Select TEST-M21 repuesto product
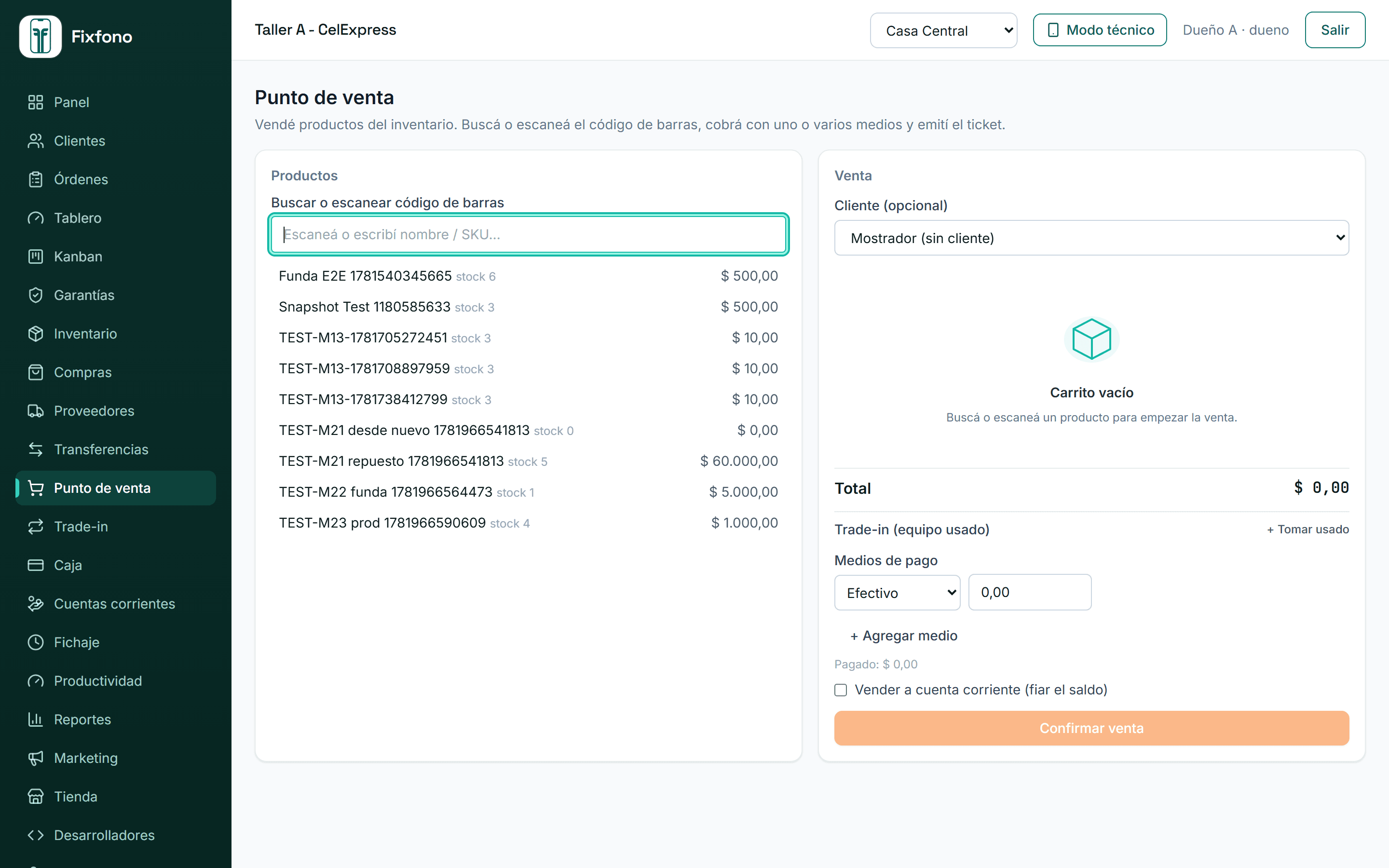 click(528, 461)
